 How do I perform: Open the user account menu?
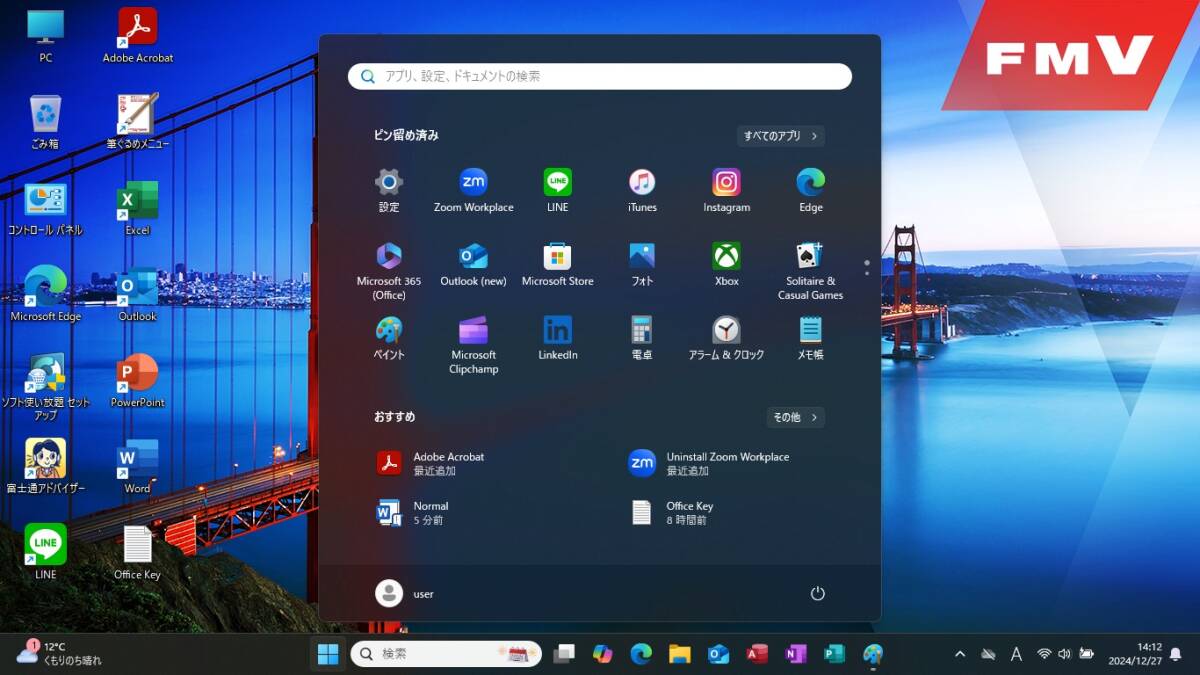tap(405, 593)
